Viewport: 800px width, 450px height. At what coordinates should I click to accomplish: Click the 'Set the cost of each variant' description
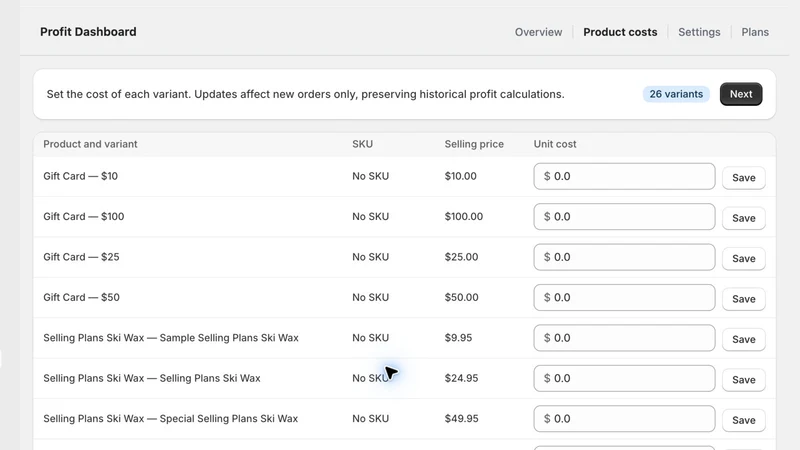[x=305, y=94]
